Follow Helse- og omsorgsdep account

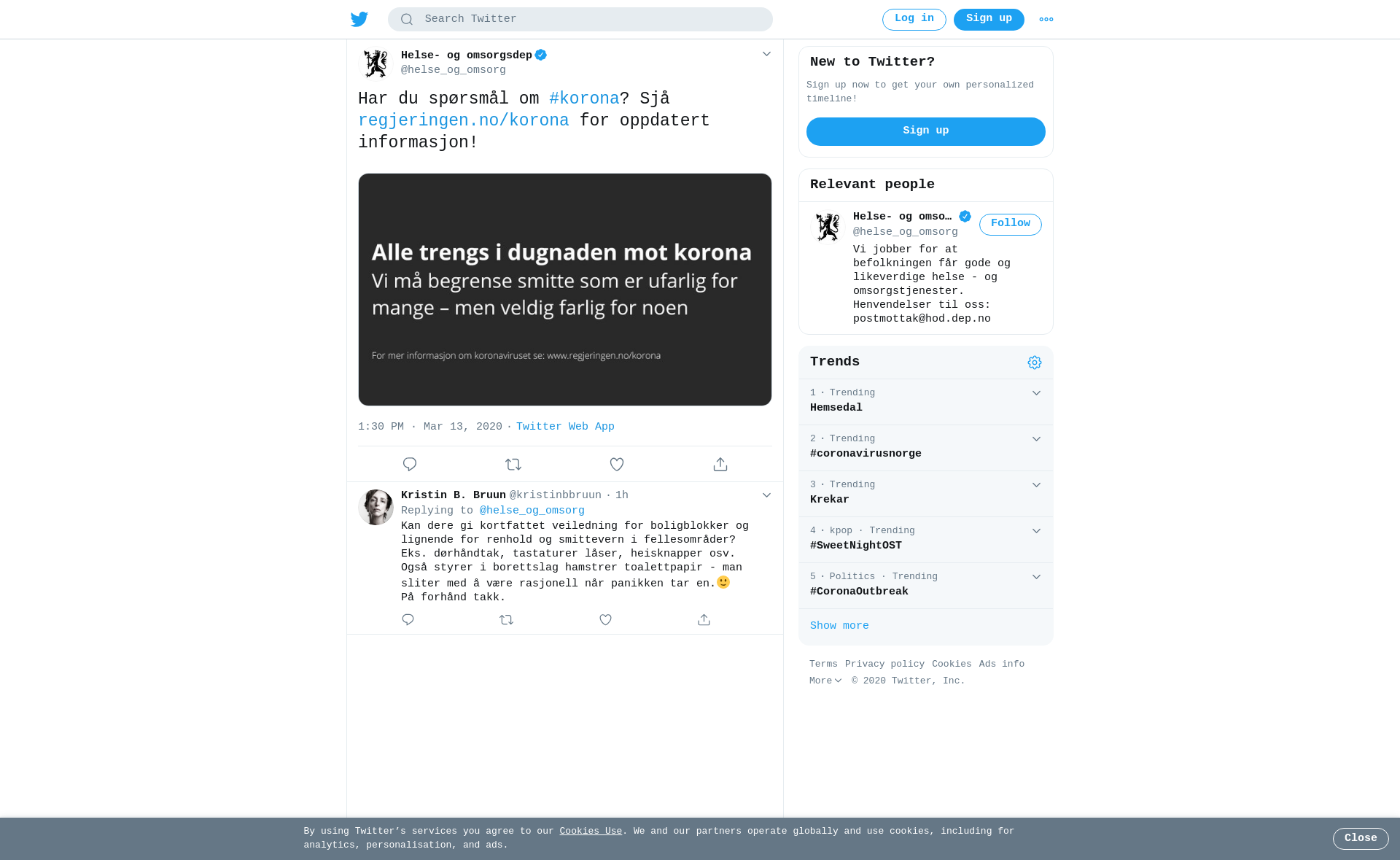tap(1011, 225)
